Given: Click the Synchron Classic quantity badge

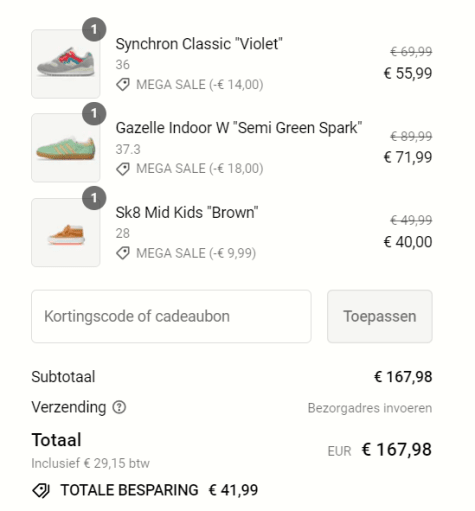Looking at the screenshot, I should point(94,29).
